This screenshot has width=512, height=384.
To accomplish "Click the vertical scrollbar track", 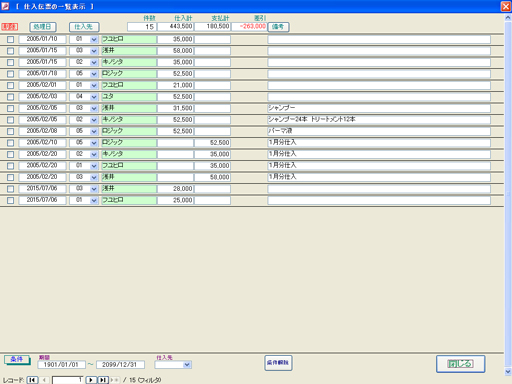I will [x=508, y=193].
